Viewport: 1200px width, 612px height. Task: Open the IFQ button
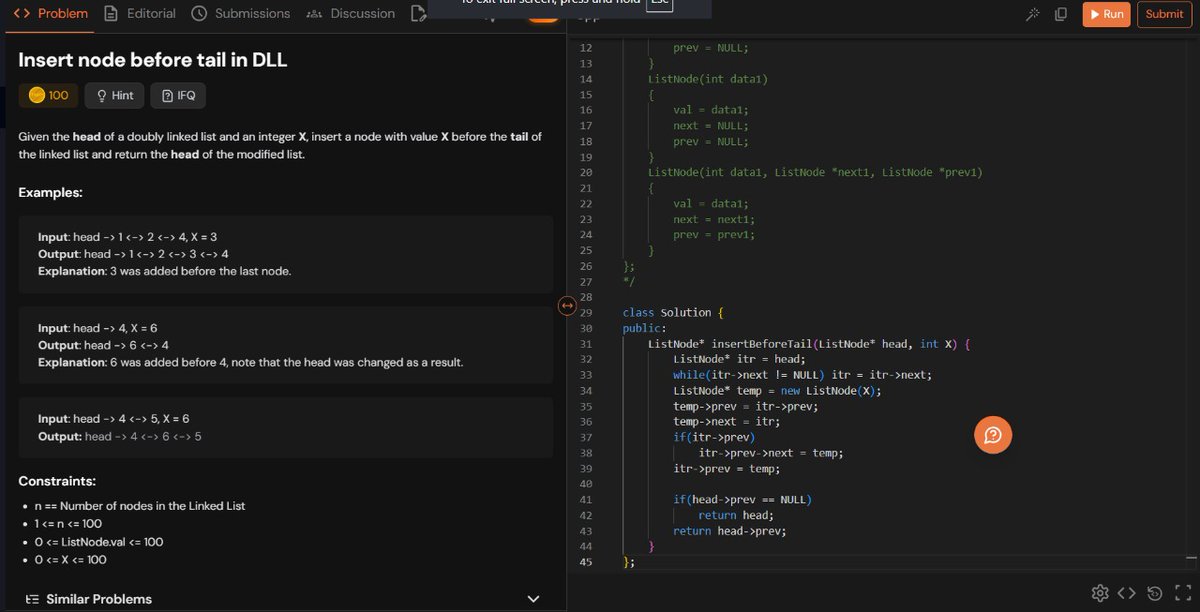[x=178, y=95]
